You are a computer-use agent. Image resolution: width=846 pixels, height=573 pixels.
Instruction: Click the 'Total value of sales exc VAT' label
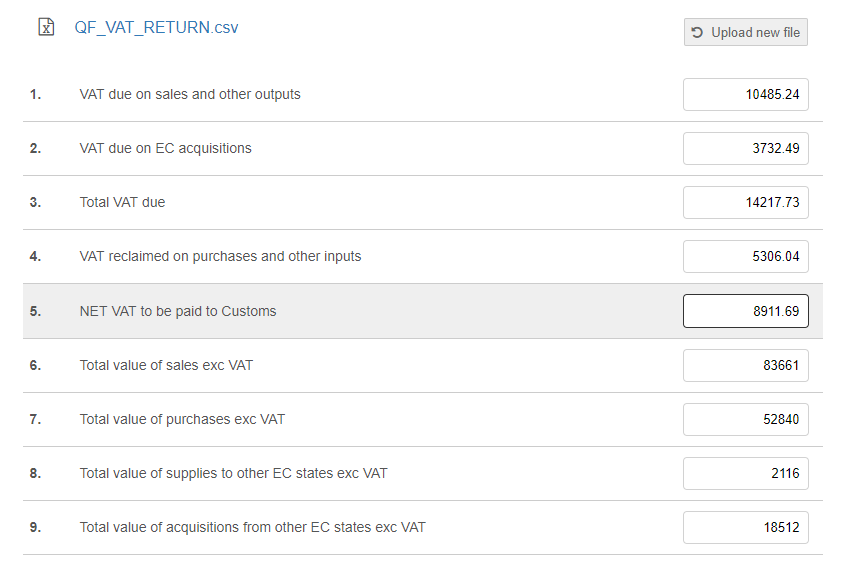coord(166,366)
